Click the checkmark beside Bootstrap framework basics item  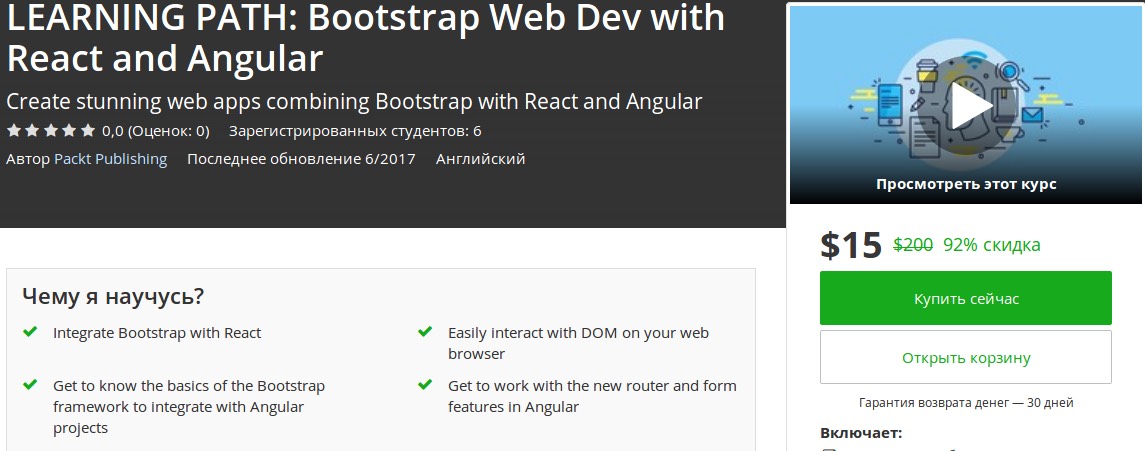pyautogui.click(x=30, y=385)
